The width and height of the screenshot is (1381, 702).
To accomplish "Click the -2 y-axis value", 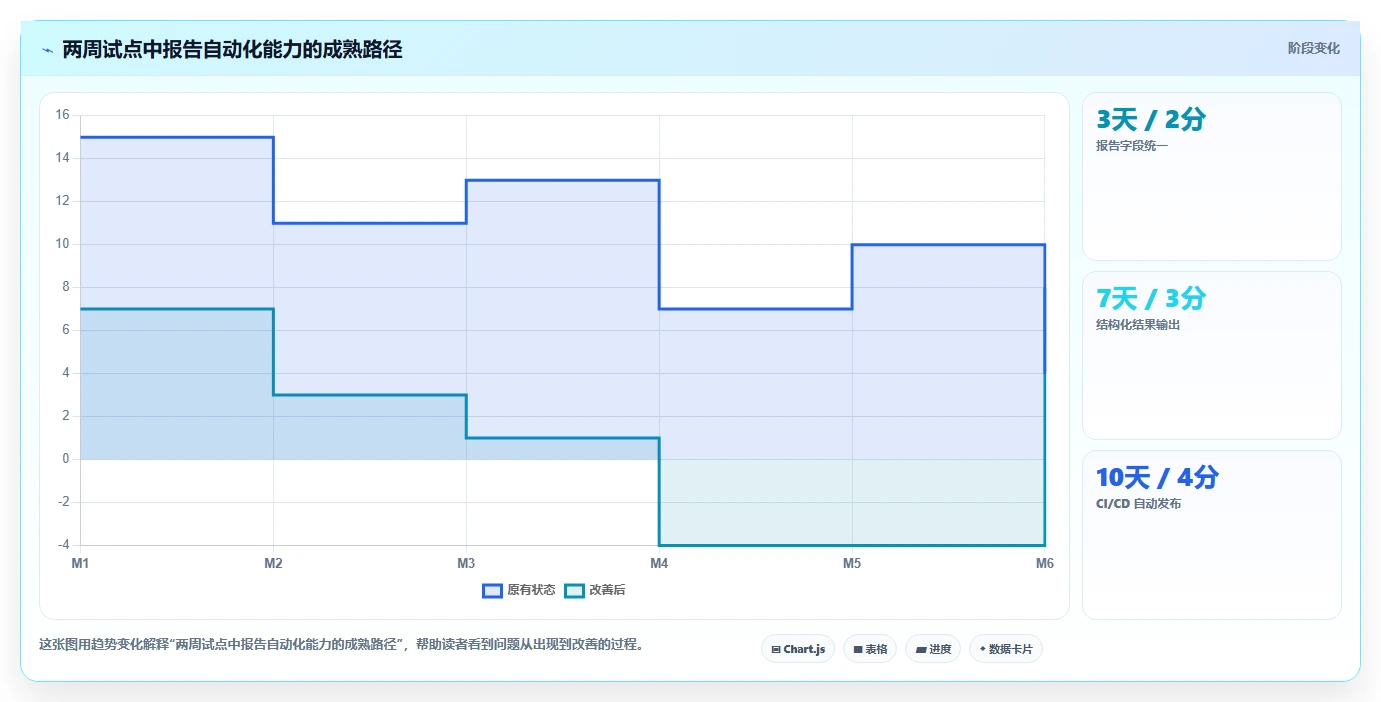I will click(x=62, y=502).
